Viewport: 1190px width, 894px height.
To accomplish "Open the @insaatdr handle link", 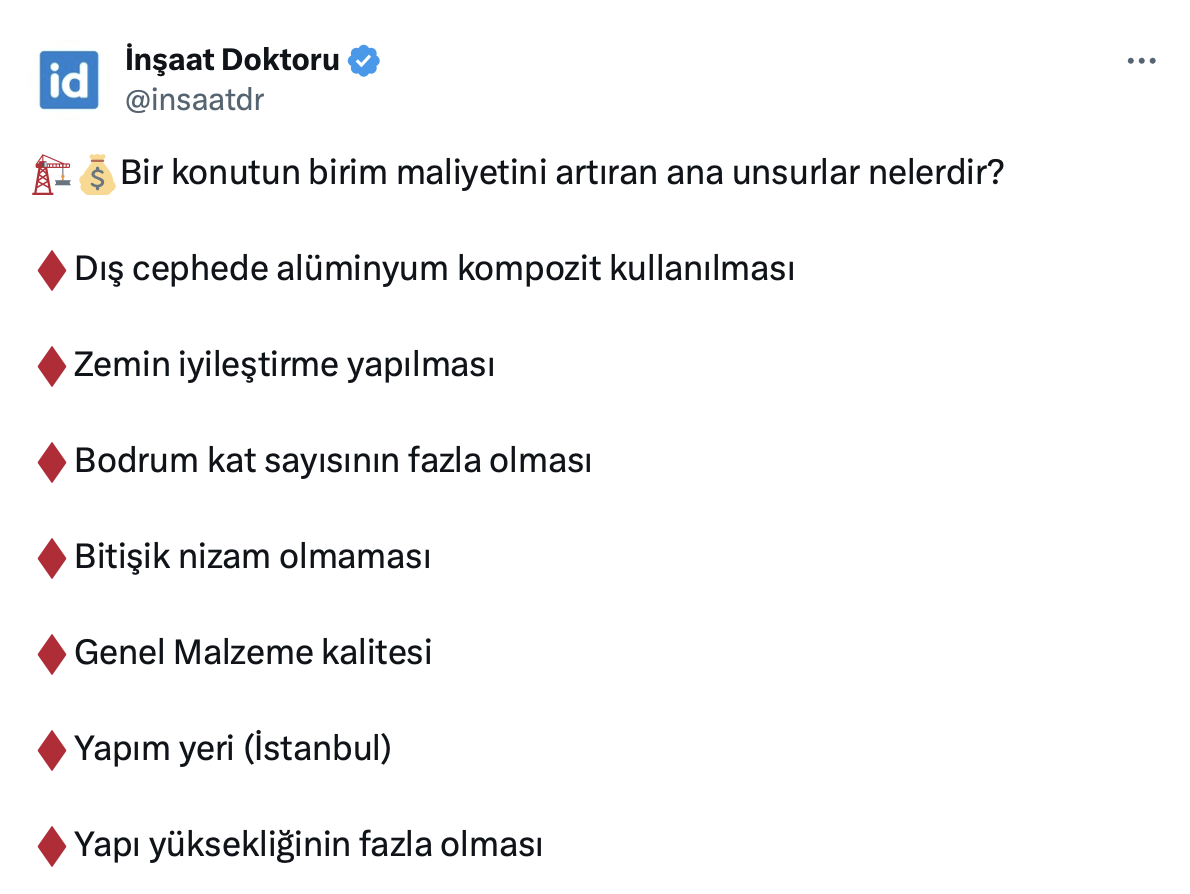I will pos(194,100).
